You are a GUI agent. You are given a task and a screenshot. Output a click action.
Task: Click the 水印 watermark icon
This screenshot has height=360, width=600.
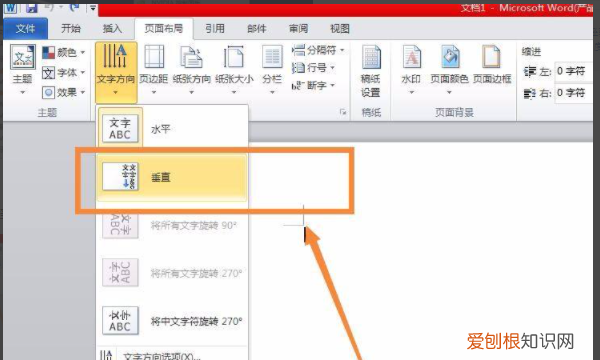pyautogui.click(x=411, y=57)
